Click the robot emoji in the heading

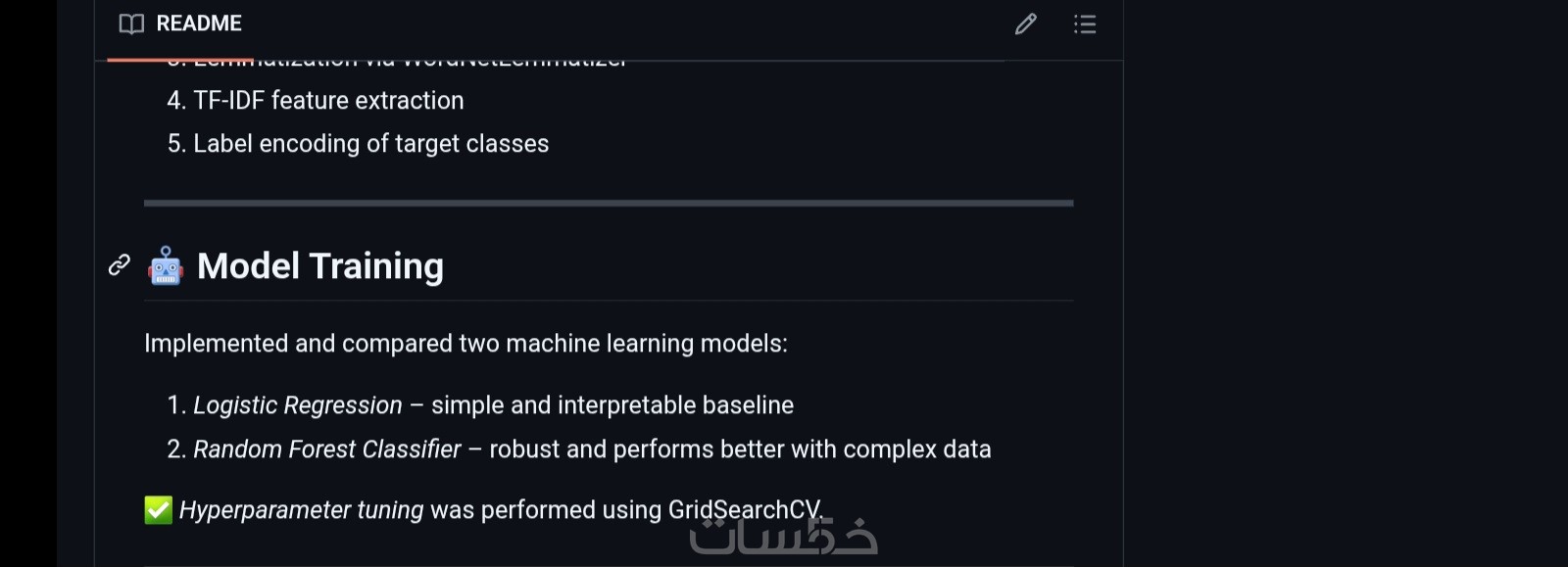pos(166,266)
